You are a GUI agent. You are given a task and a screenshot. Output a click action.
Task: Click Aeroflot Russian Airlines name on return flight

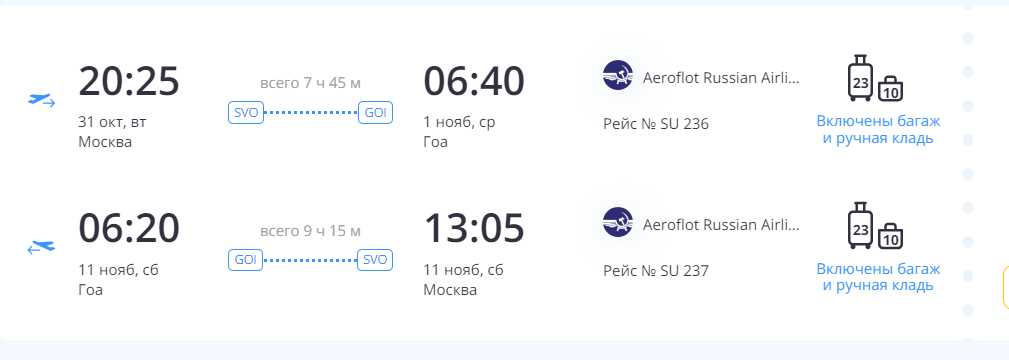[x=721, y=225]
